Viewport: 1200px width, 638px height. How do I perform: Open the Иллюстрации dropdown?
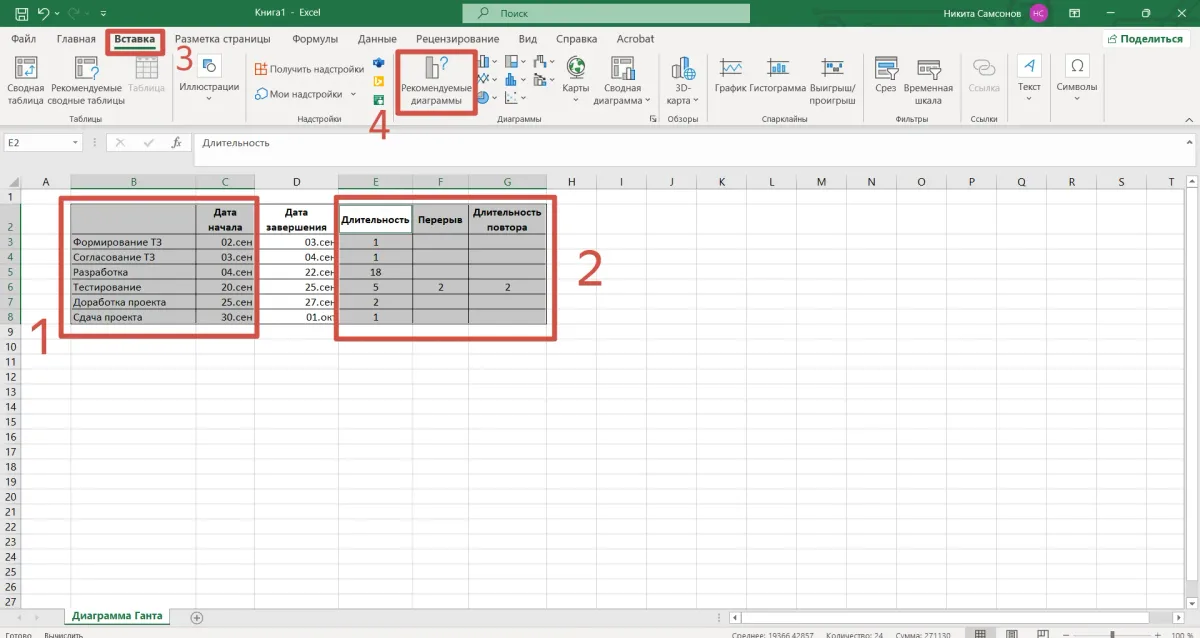(x=208, y=80)
